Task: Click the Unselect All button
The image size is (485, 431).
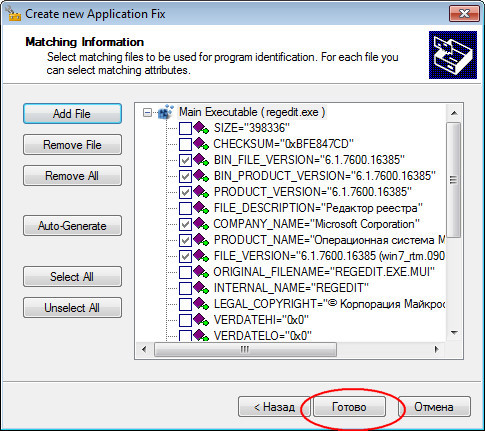Action: (72, 307)
